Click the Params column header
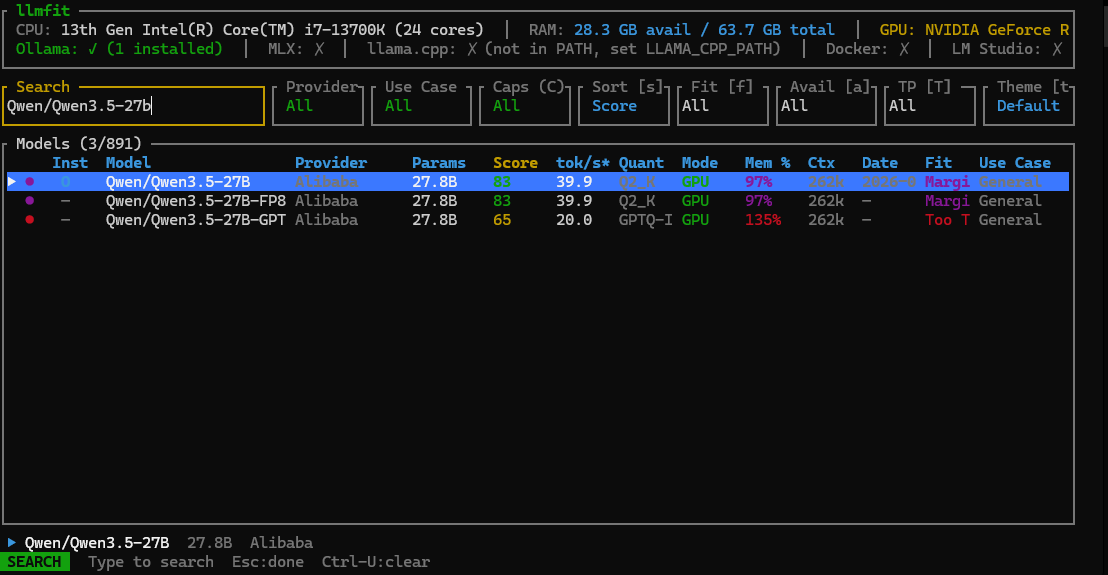Image resolution: width=1108 pixels, height=575 pixels. coord(439,162)
